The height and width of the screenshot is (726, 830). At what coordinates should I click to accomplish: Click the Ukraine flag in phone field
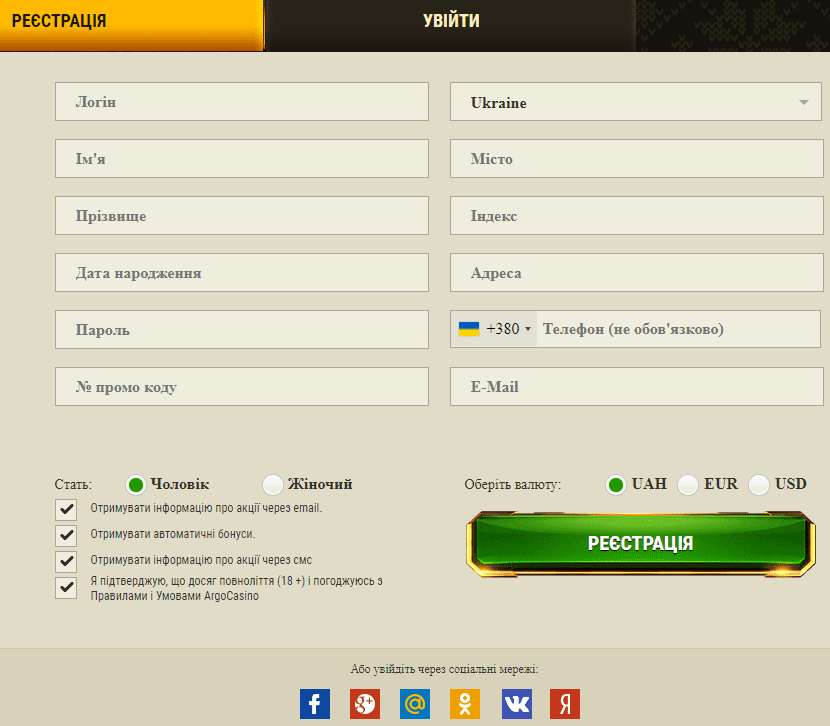(469, 329)
